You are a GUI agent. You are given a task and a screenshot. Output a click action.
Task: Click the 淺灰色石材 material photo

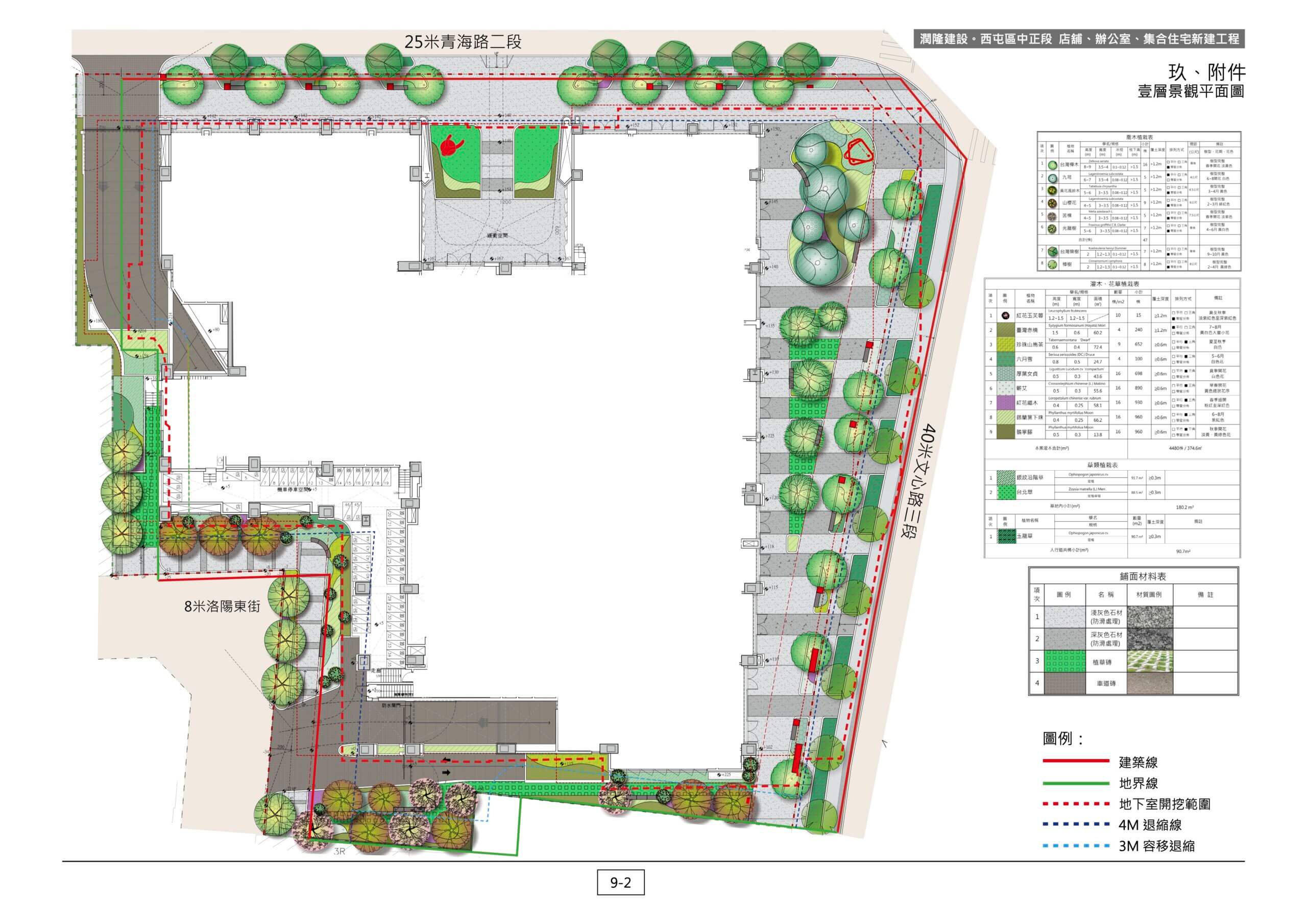pos(1150,617)
